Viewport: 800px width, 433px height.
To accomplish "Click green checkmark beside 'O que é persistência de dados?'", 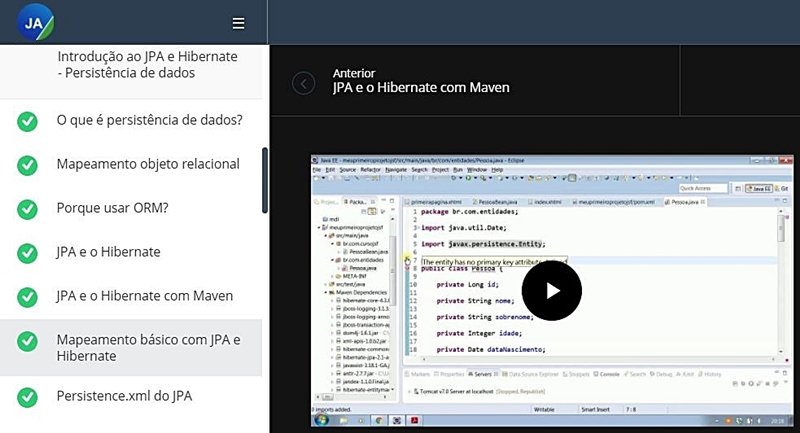I will pyautogui.click(x=28, y=121).
